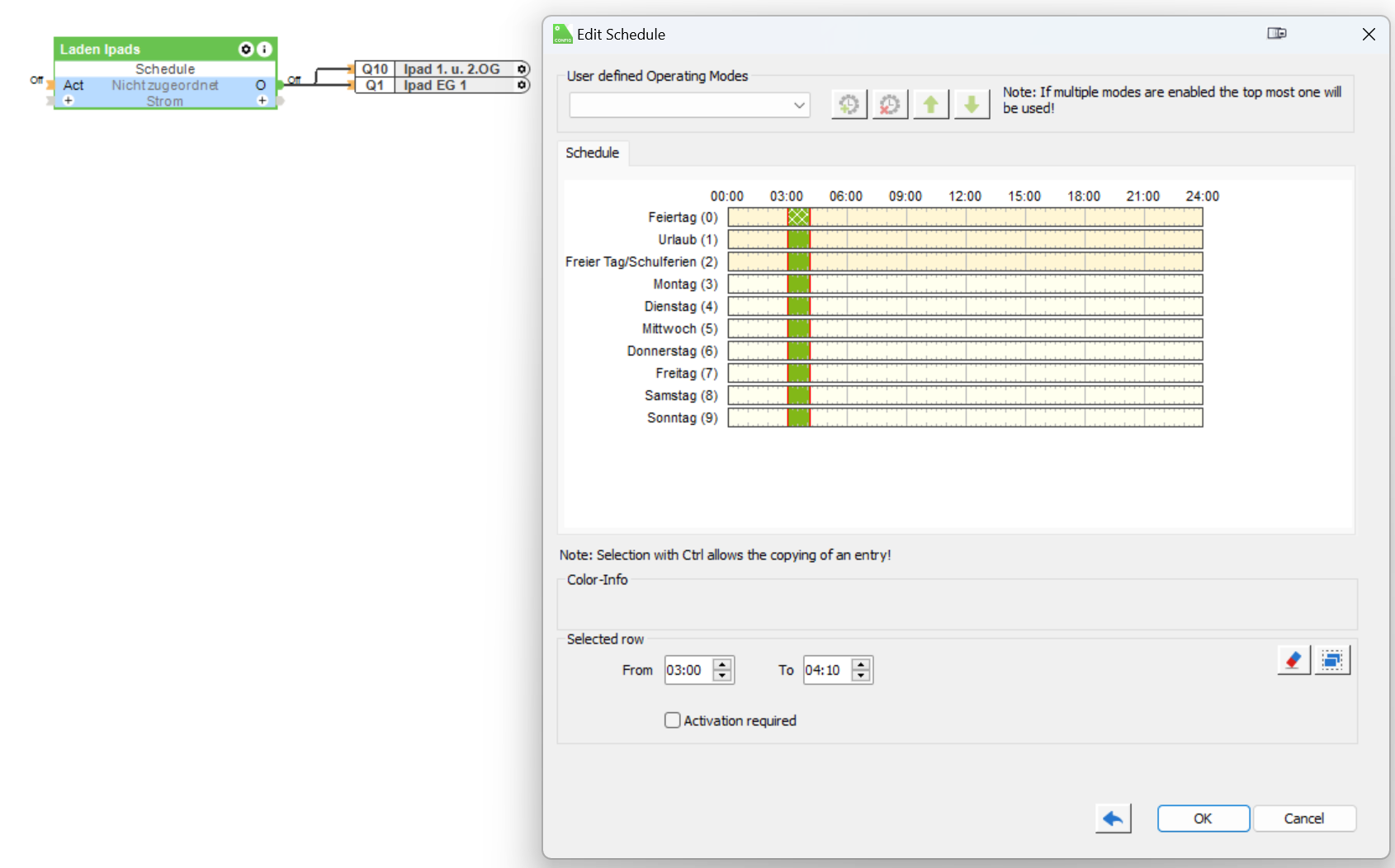Click the eraser icon to delete entry
Image resolution: width=1395 pixels, height=868 pixels.
pyautogui.click(x=1293, y=660)
